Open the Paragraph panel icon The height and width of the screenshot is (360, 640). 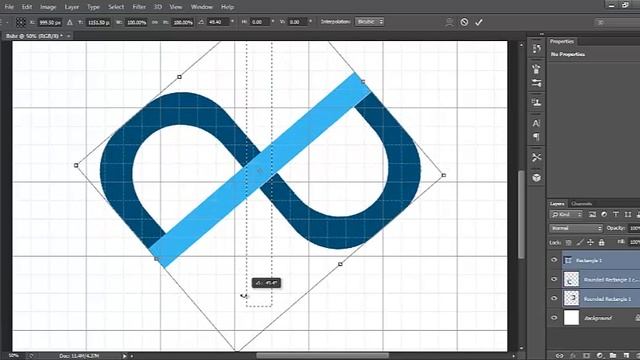[536, 137]
